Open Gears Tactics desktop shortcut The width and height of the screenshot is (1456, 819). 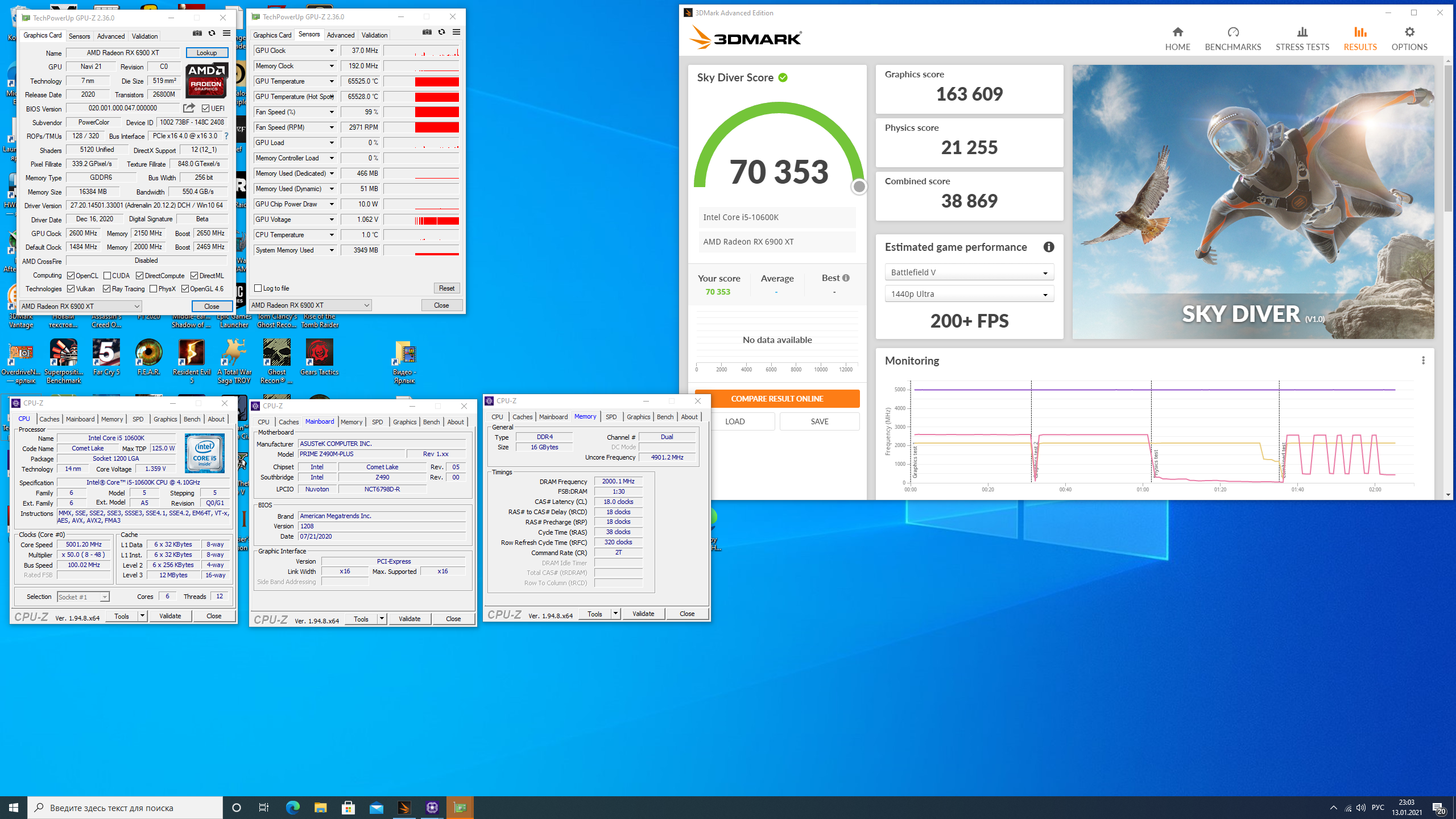pyautogui.click(x=320, y=358)
